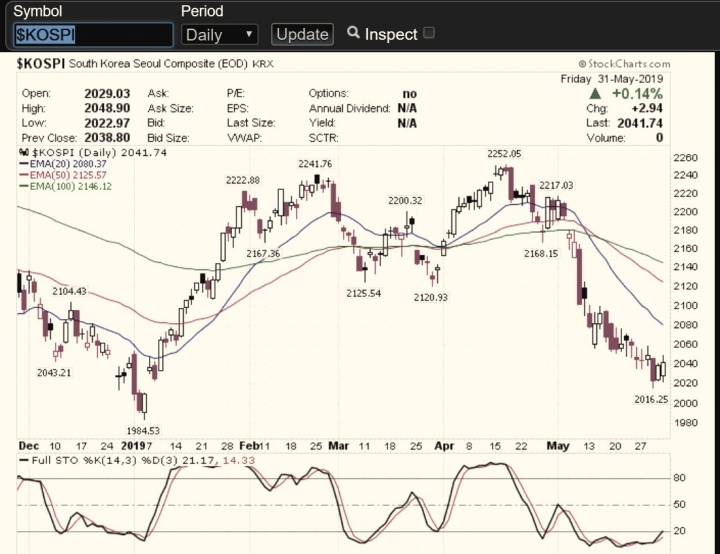Click the 2120.93 price label

click(430, 297)
